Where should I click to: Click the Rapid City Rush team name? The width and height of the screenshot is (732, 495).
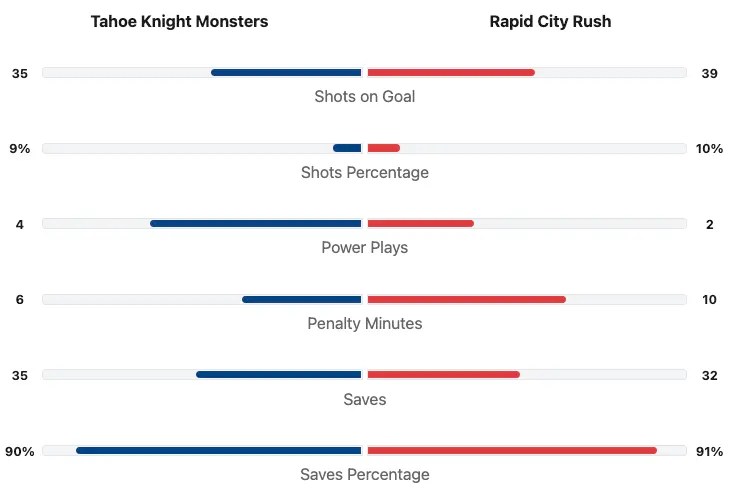pyautogui.click(x=550, y=21)
